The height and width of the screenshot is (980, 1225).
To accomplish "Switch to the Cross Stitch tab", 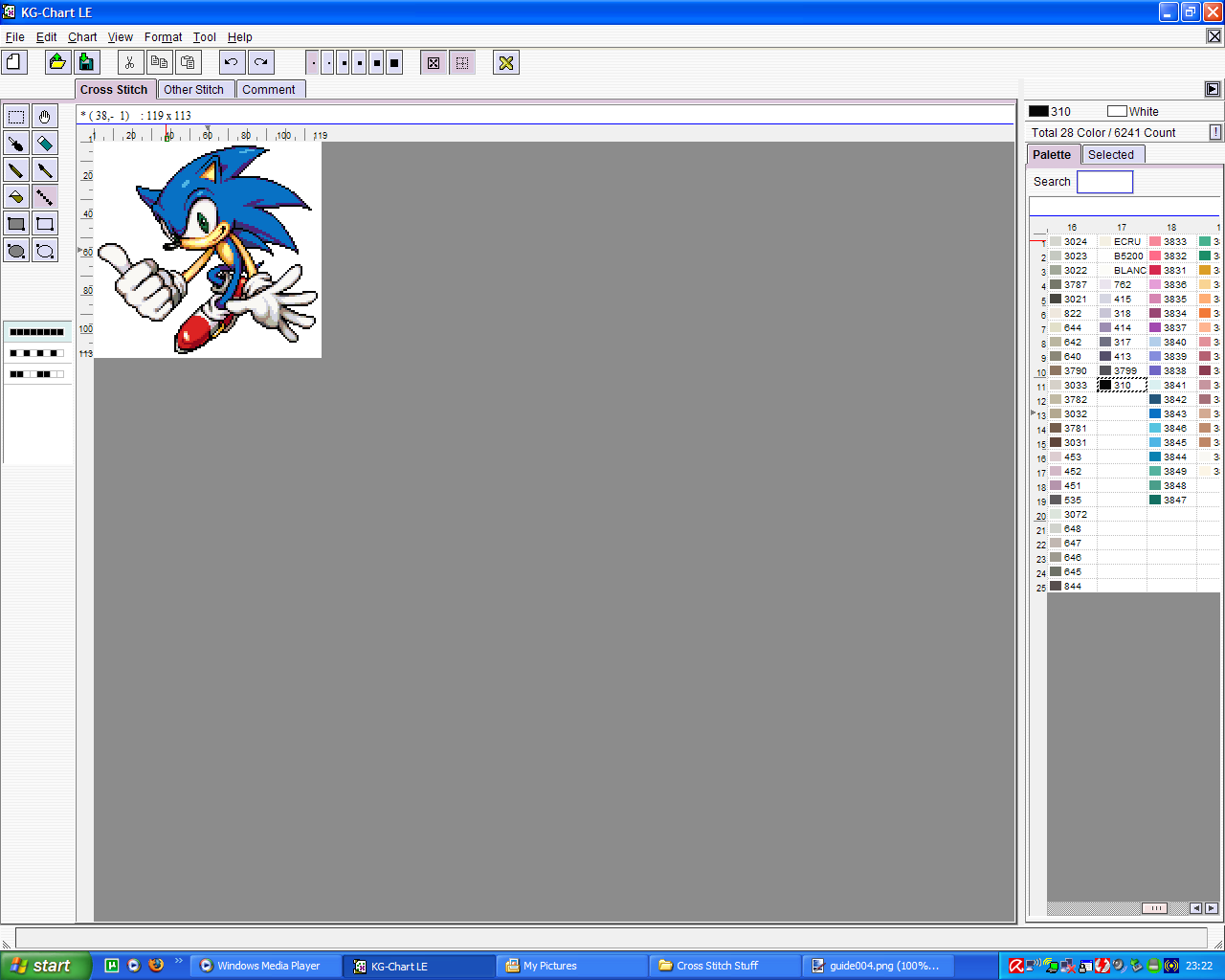I will pyautogui.click(x=115, y=90).
